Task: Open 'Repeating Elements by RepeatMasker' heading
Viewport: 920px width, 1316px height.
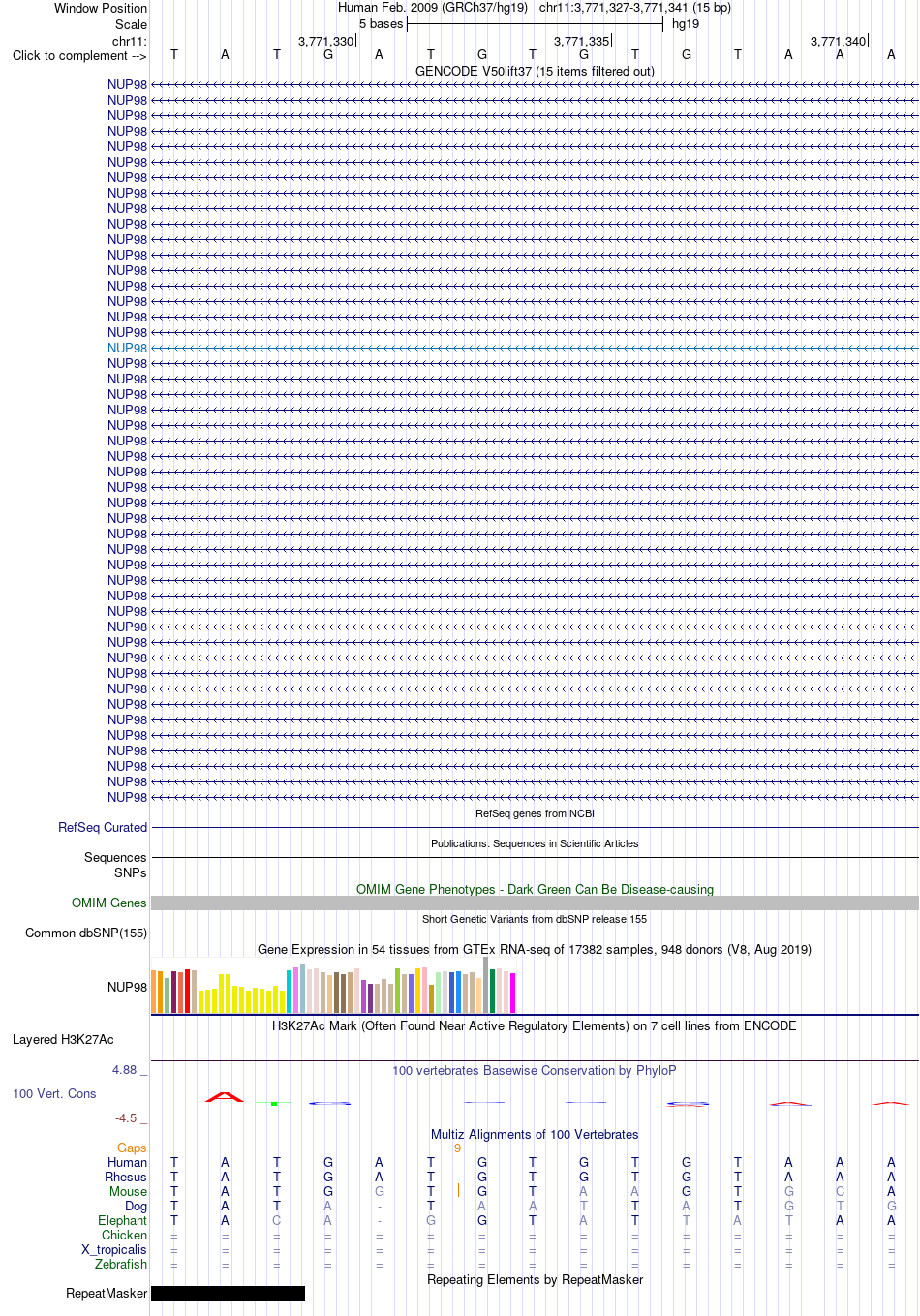Action: (535, 1279)
